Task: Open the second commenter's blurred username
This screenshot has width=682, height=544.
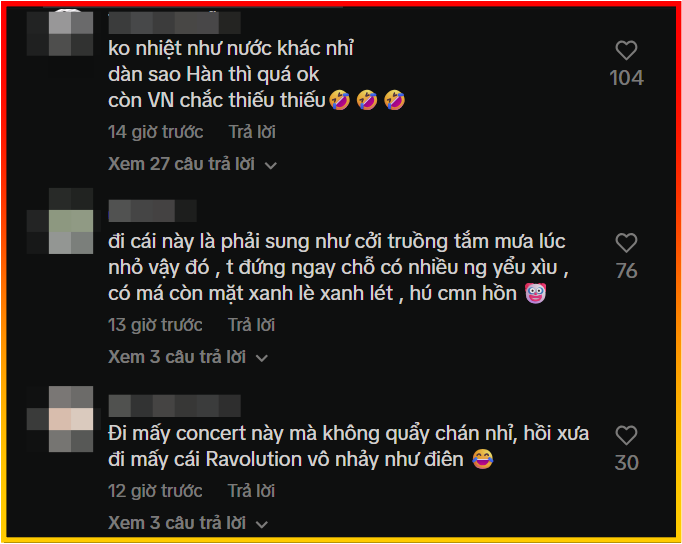Action: coord(152,211)
